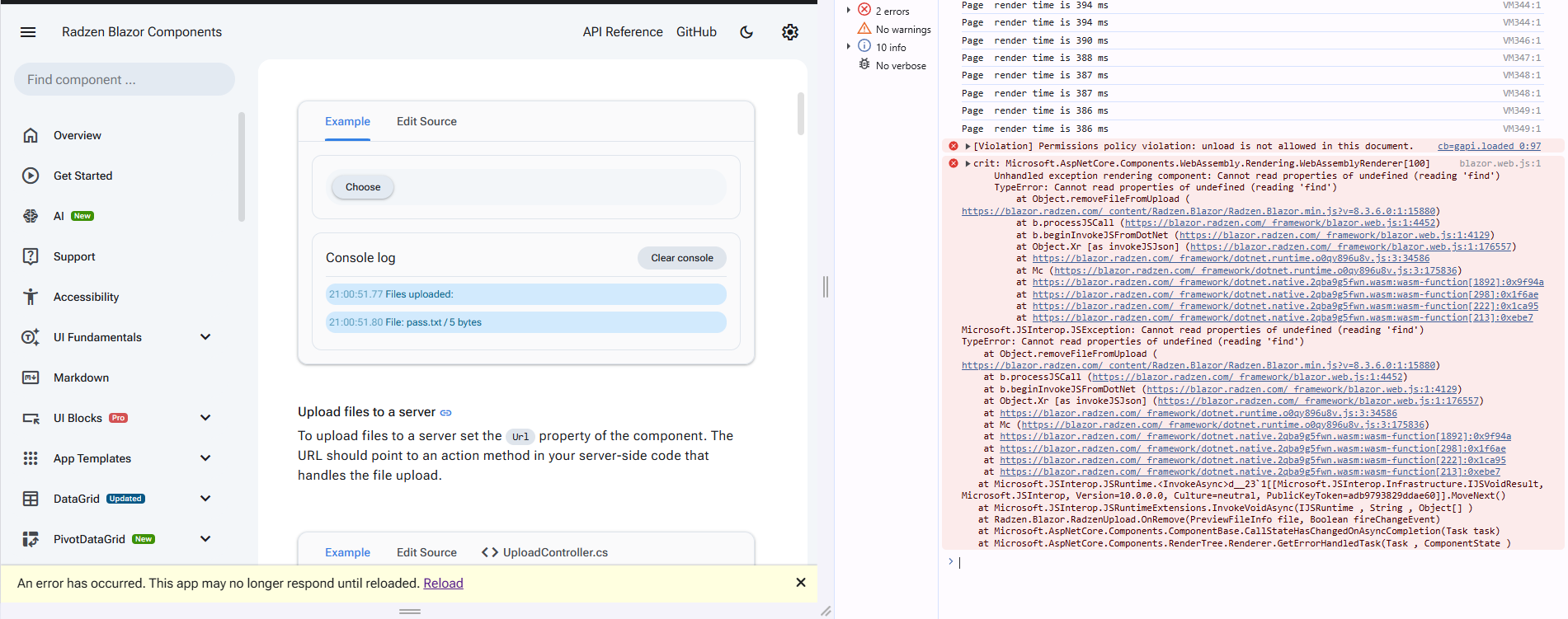Click the Clear console button
Screen dimensions: 1568x619
681,258
